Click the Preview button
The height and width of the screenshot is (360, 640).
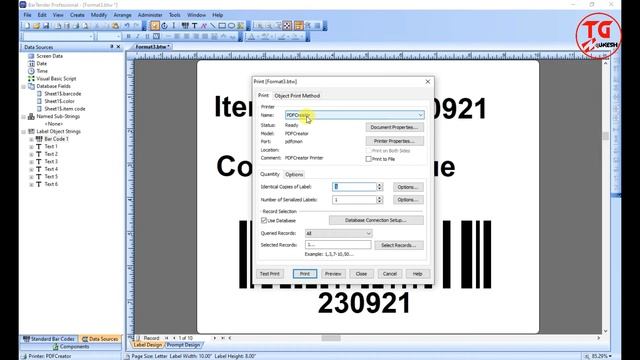pyautogui.click(x=333, y=274)
